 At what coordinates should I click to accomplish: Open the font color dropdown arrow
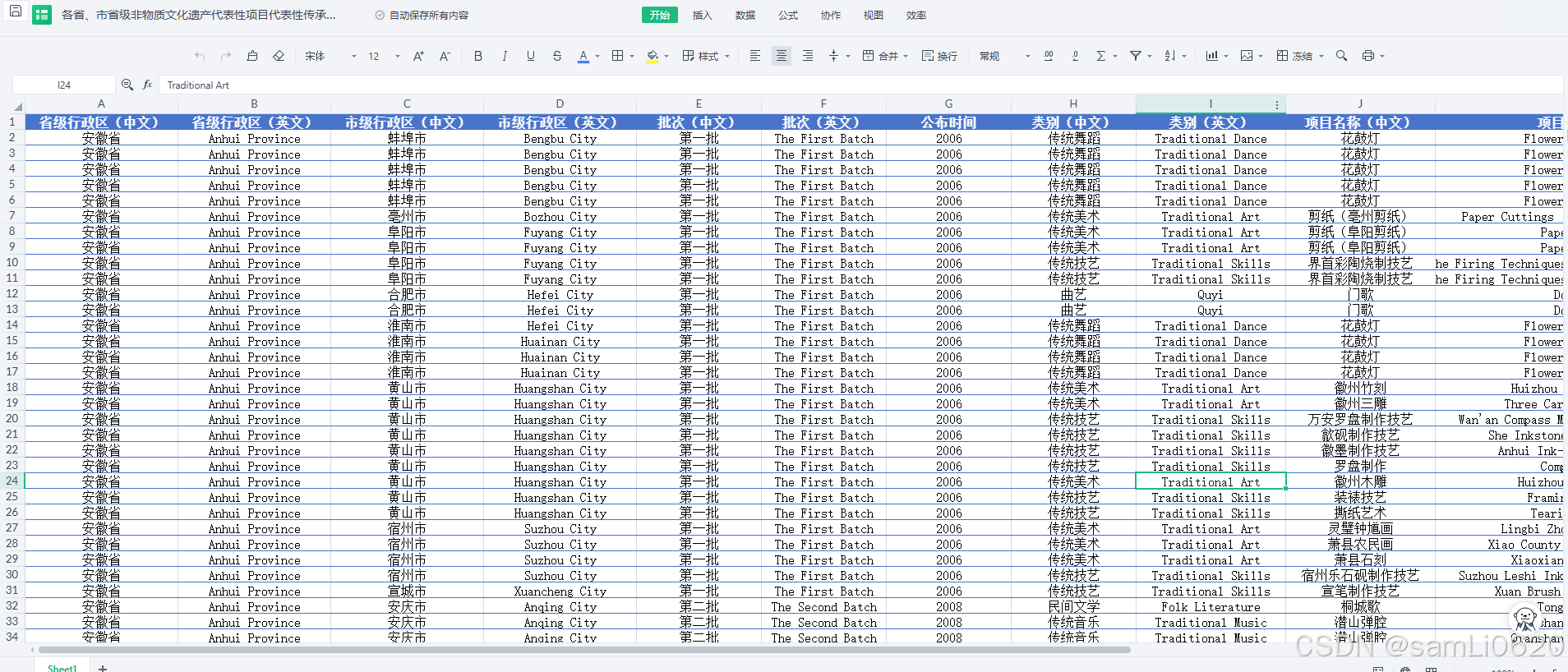click(x=597, y=57)
